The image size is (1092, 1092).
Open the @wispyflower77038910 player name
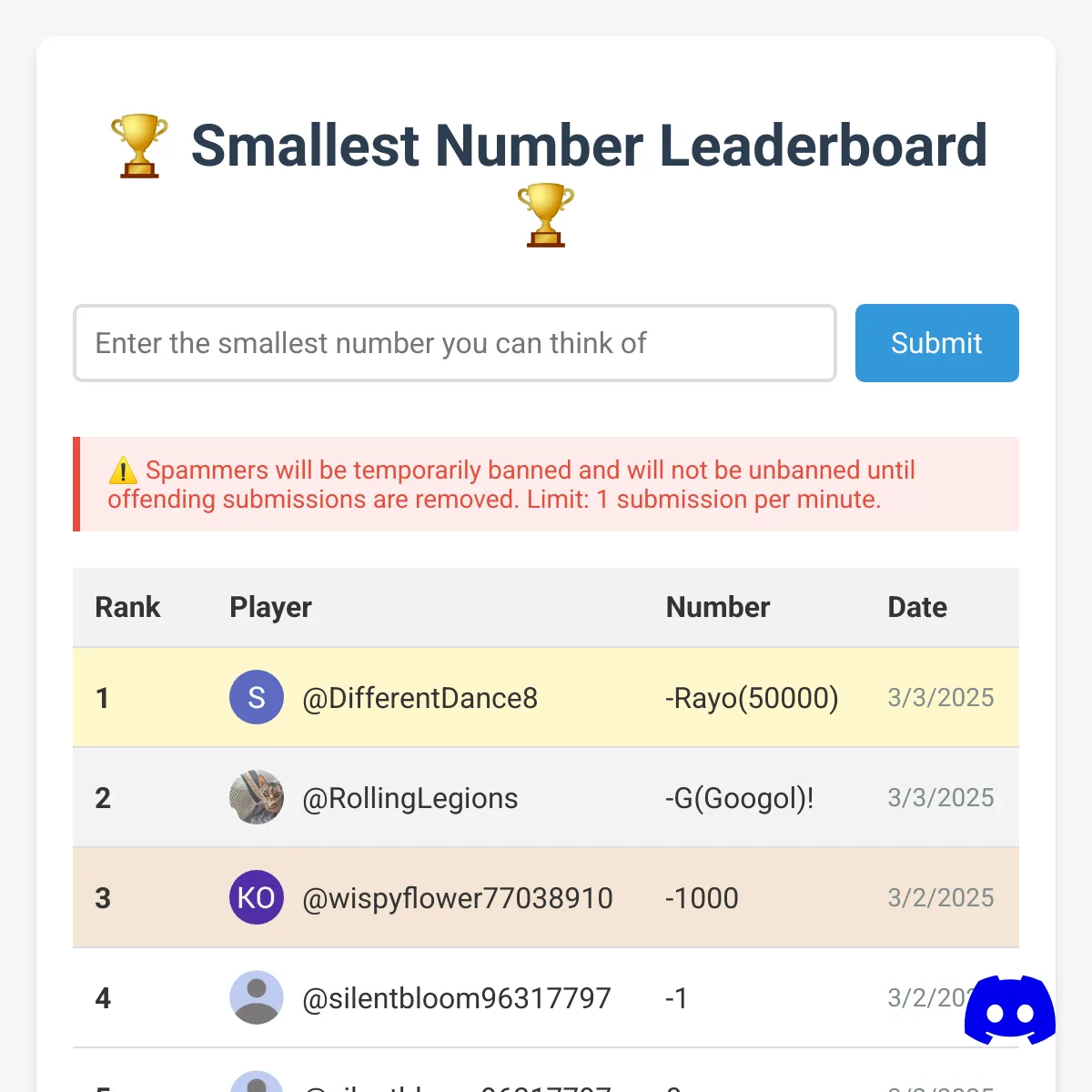tap(458, 898)
